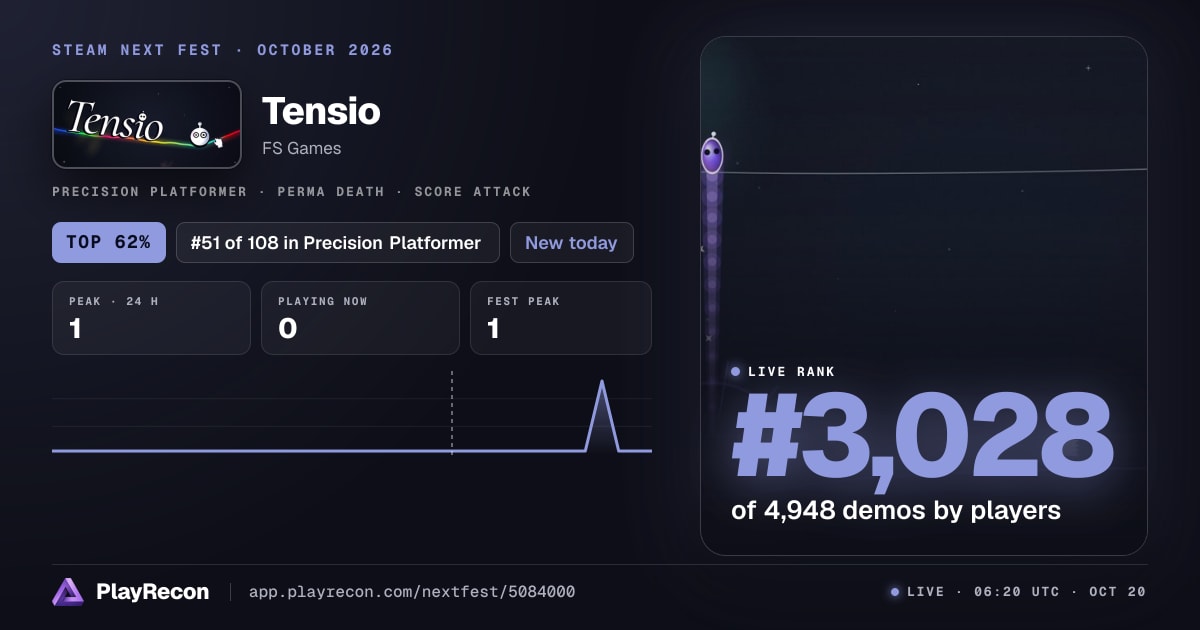Click the 'of 4,948 demos by players' text
This screenshot has height=630, width=1200.
point(896,510)
